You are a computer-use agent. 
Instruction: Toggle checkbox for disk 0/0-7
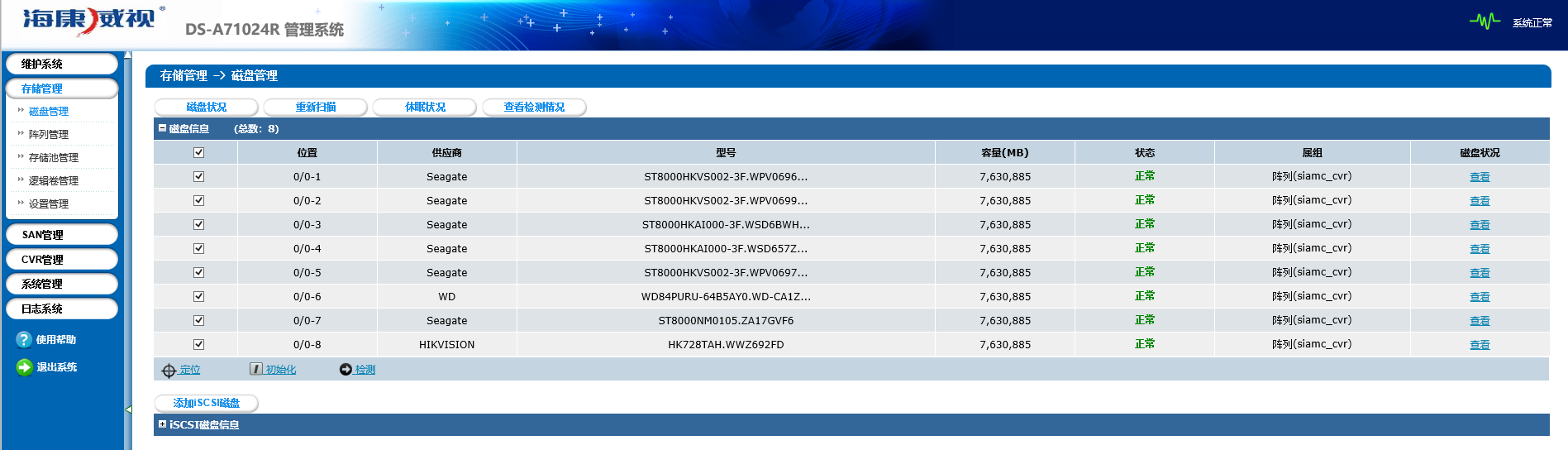tap(198, 320)
